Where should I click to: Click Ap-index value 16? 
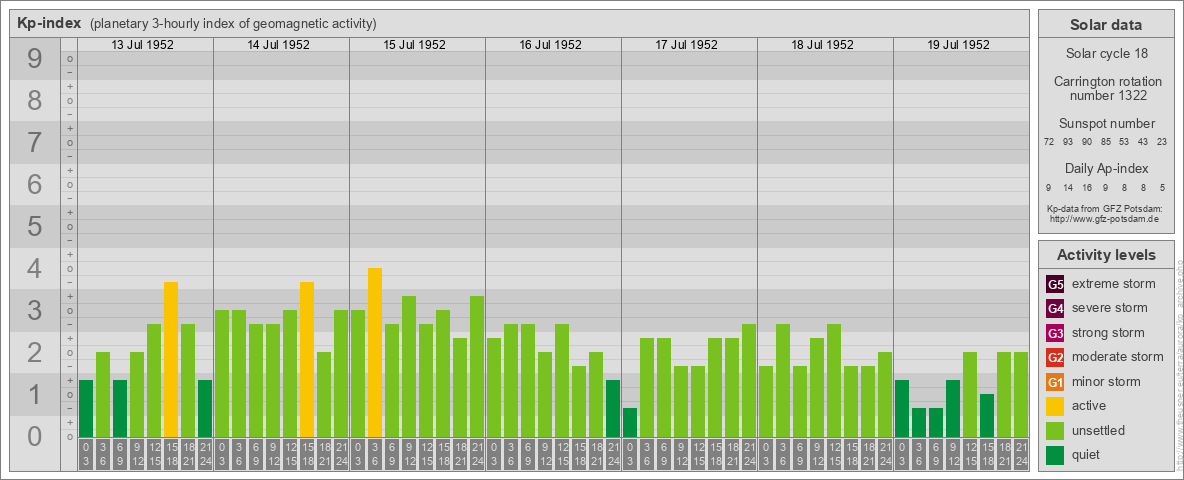click(x=1087, y=187)
